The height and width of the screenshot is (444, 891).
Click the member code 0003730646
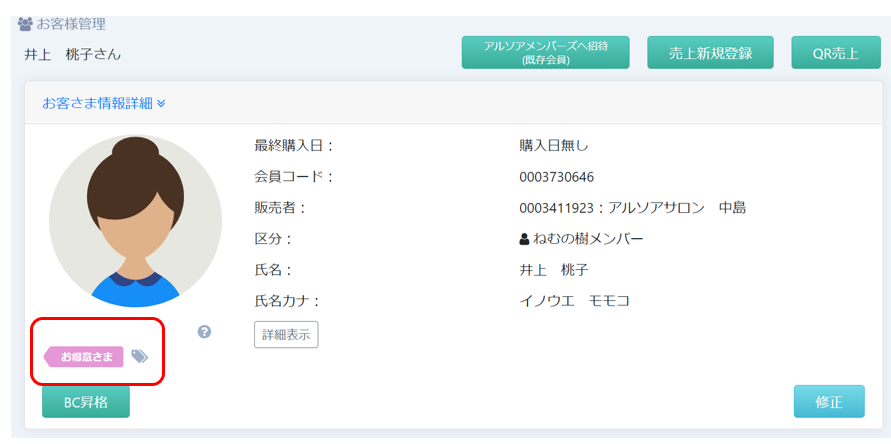(556, 177)
